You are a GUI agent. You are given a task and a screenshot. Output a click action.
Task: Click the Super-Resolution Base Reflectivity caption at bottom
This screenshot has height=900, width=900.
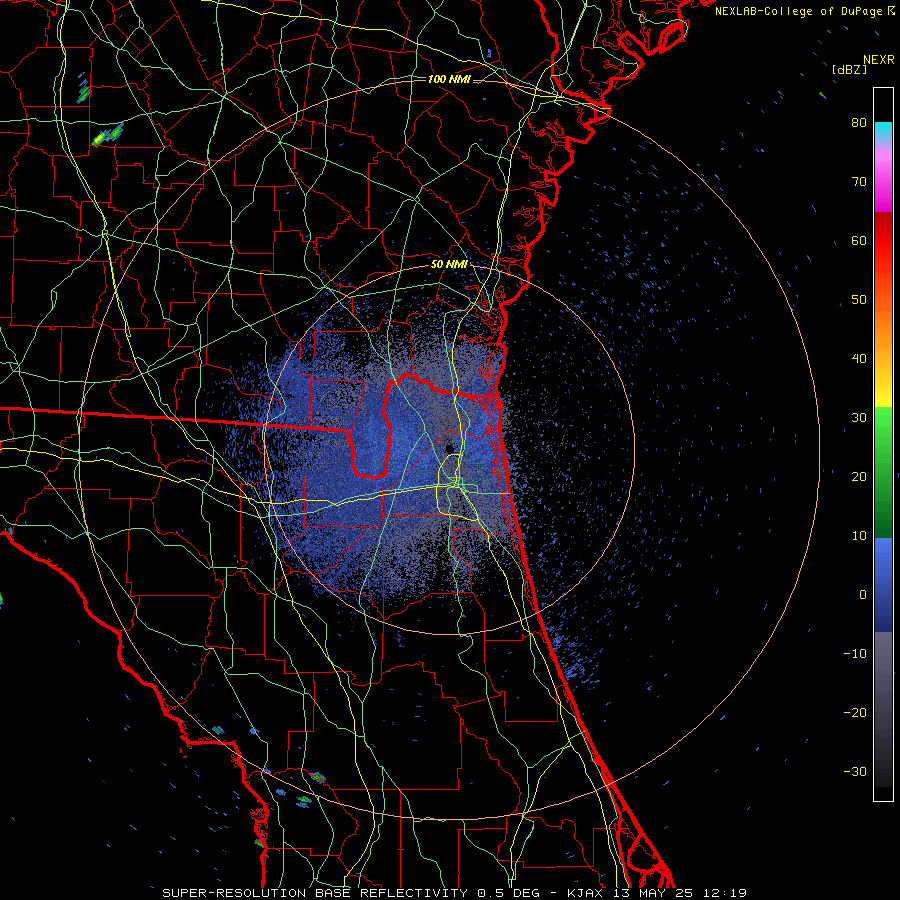(x=454, y=893)
